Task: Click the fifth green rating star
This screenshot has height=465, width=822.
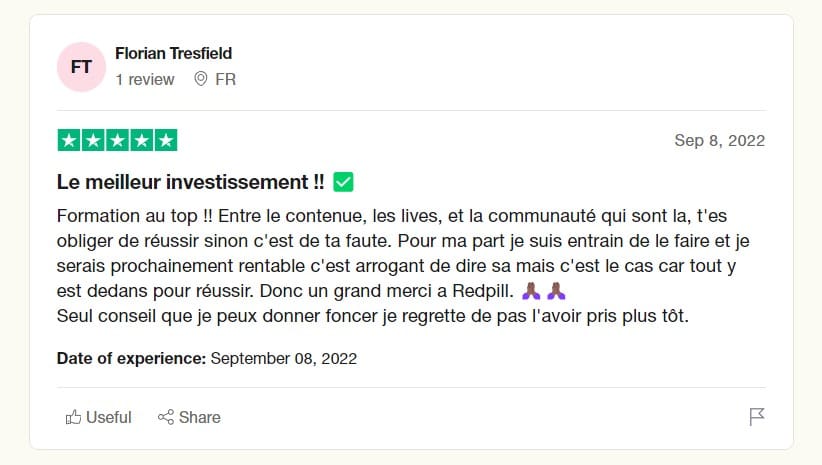Action: [x=166, y=140]
